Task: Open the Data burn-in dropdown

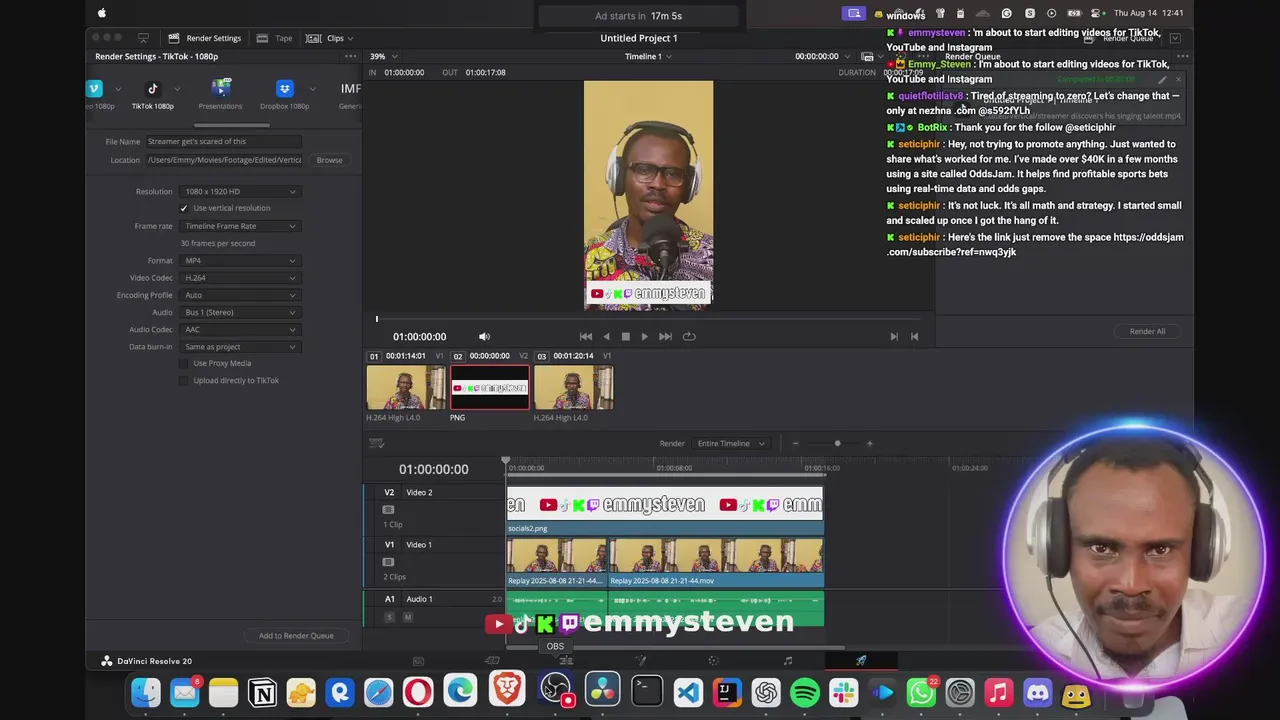Action: [240, 347]
